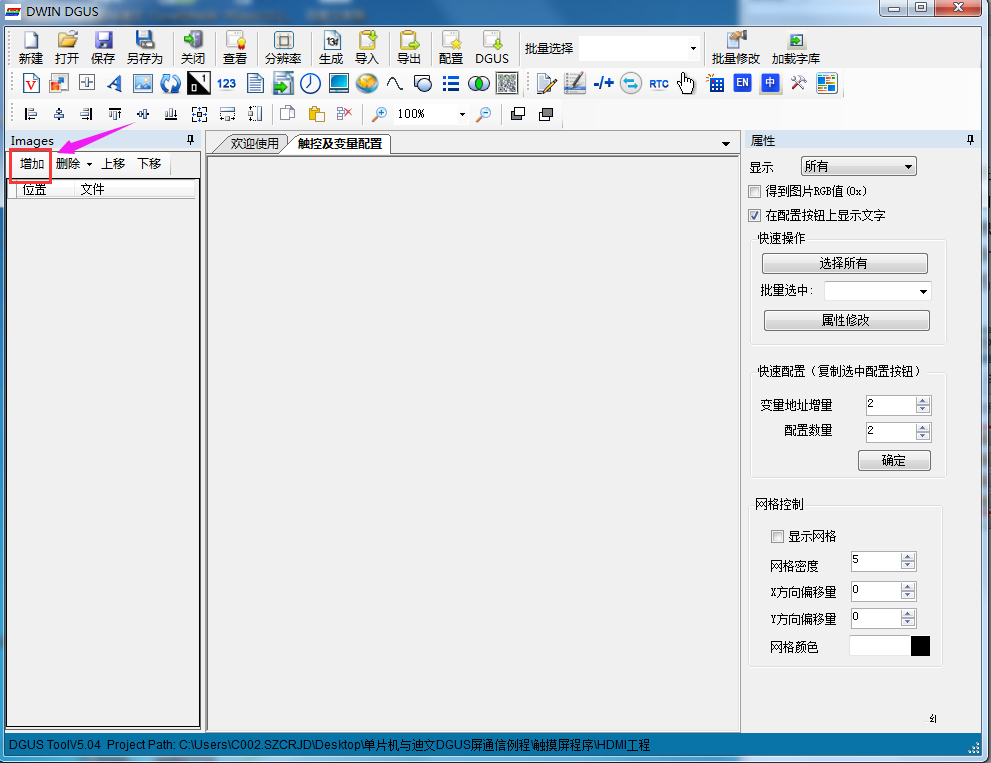Select the hand-pointer touch tool icon
Image resolution: width=991 pixels, height=763 pixels.
click(686, 83)
